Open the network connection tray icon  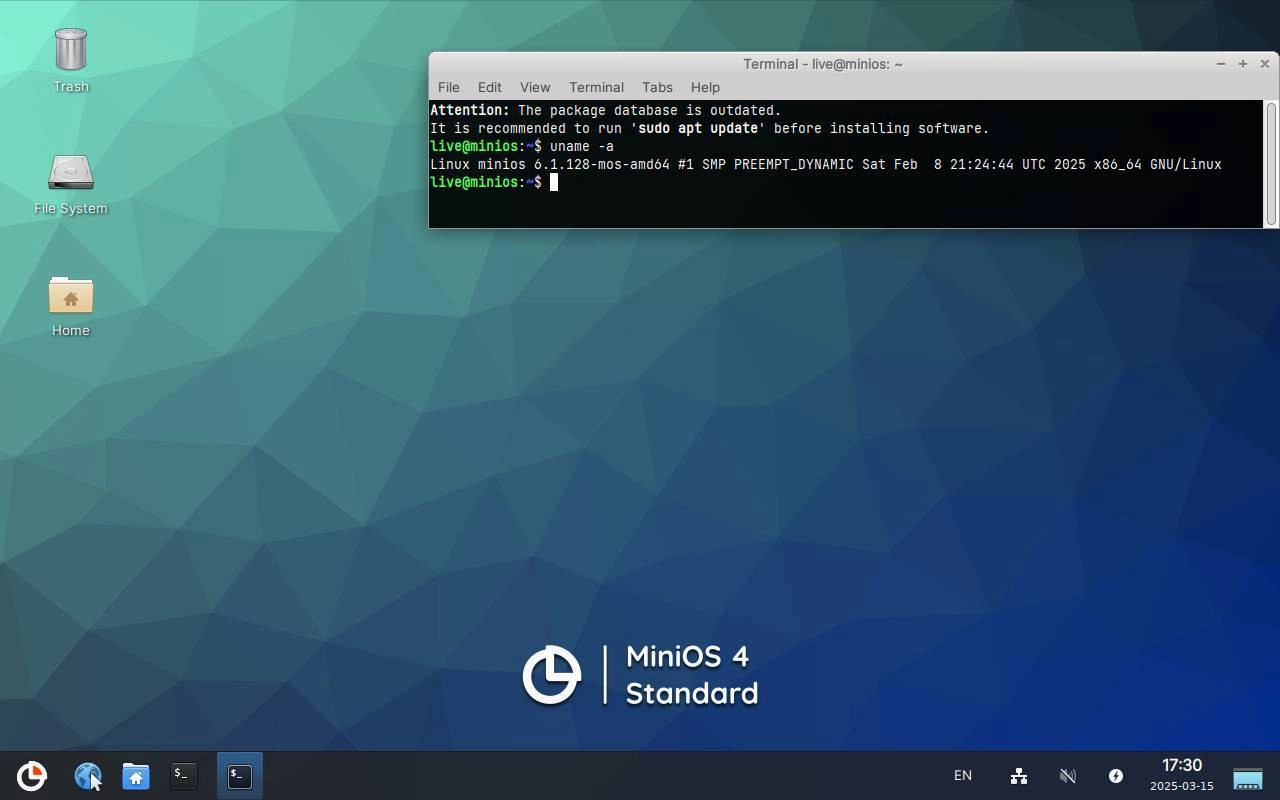[1019, 776]
